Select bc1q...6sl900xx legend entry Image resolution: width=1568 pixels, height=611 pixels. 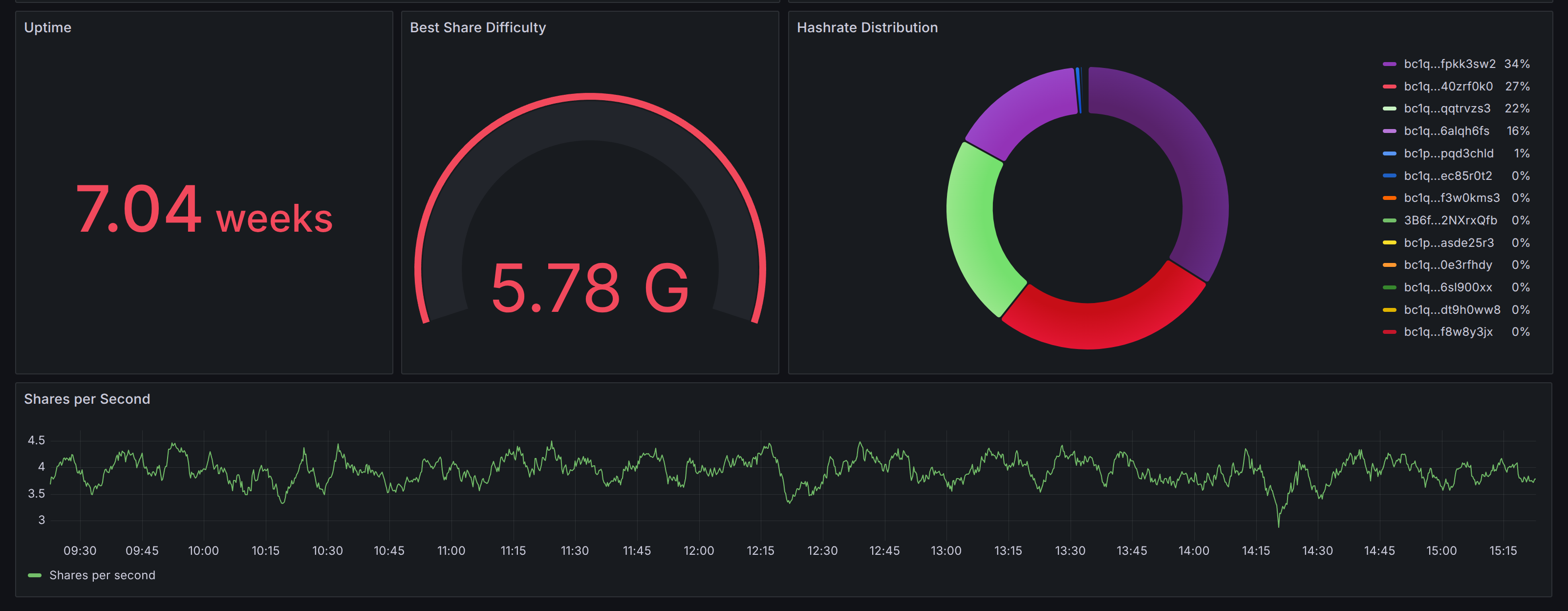pos(1447,287)
